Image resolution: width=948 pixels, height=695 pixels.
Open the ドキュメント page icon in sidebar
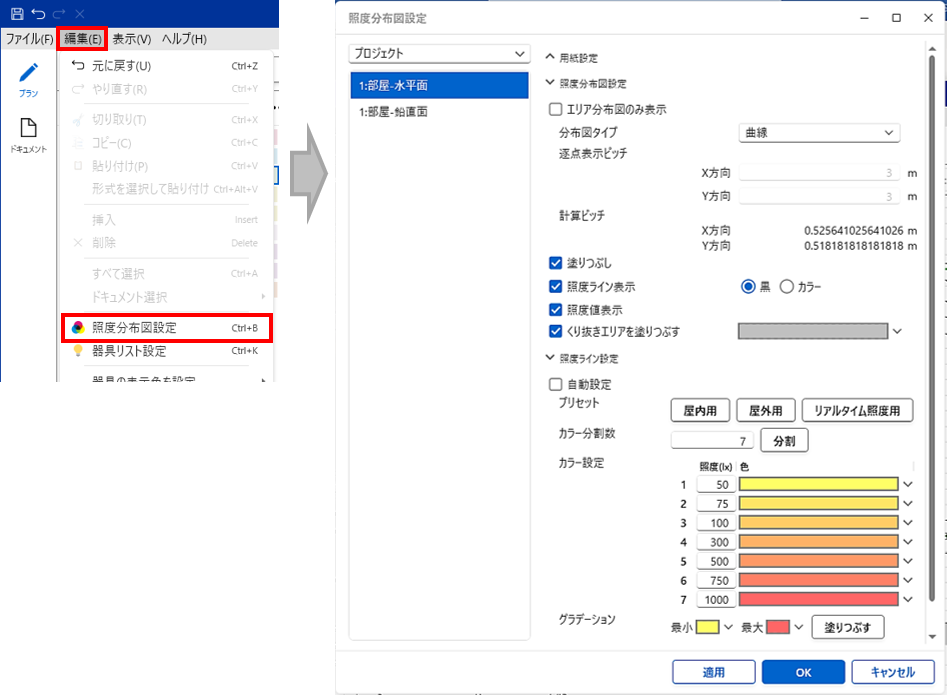click(x=29, y=128)
